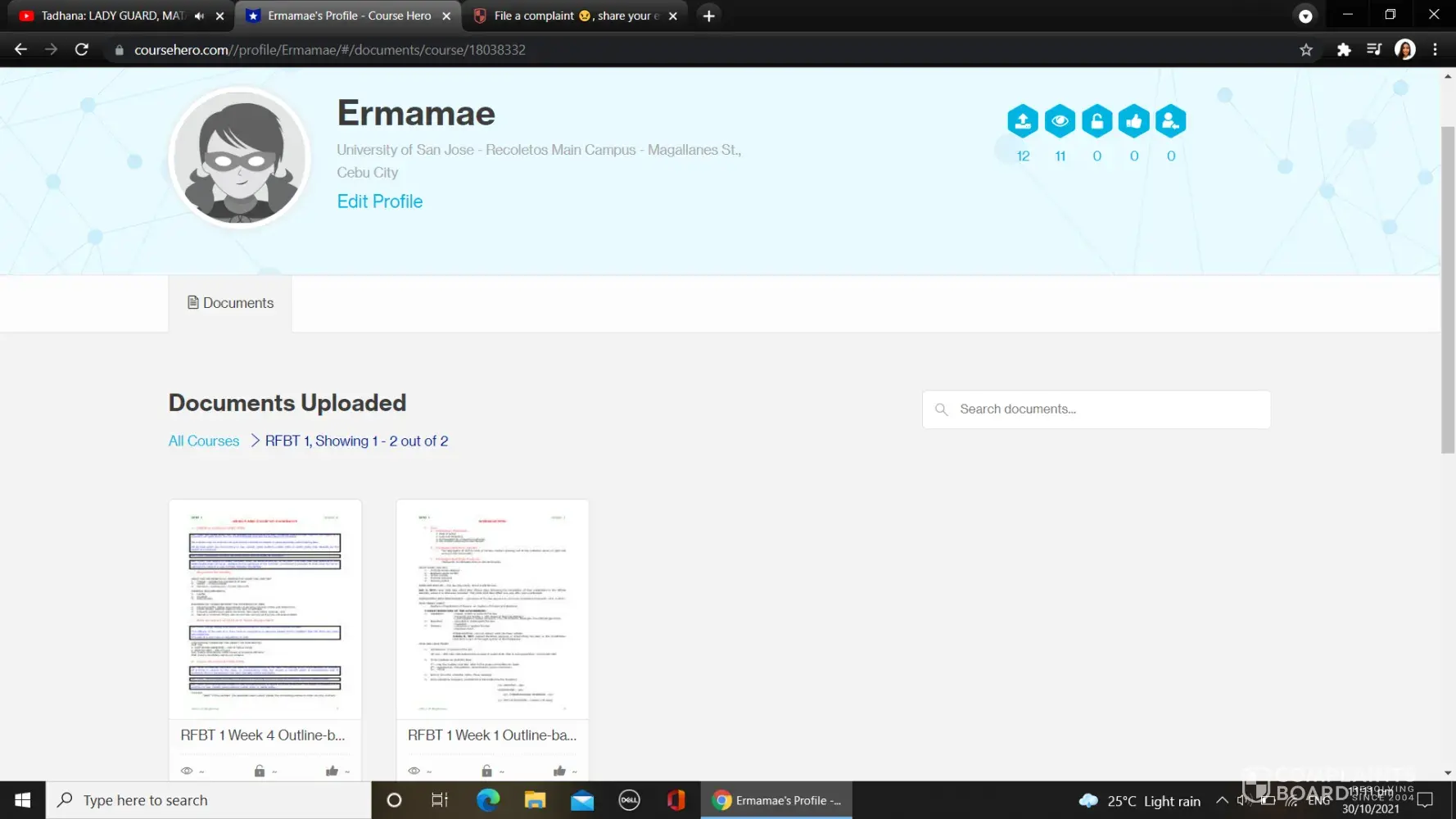
Task: Open the Chrome three-dot menu
Action: (x=1435, y=50)
